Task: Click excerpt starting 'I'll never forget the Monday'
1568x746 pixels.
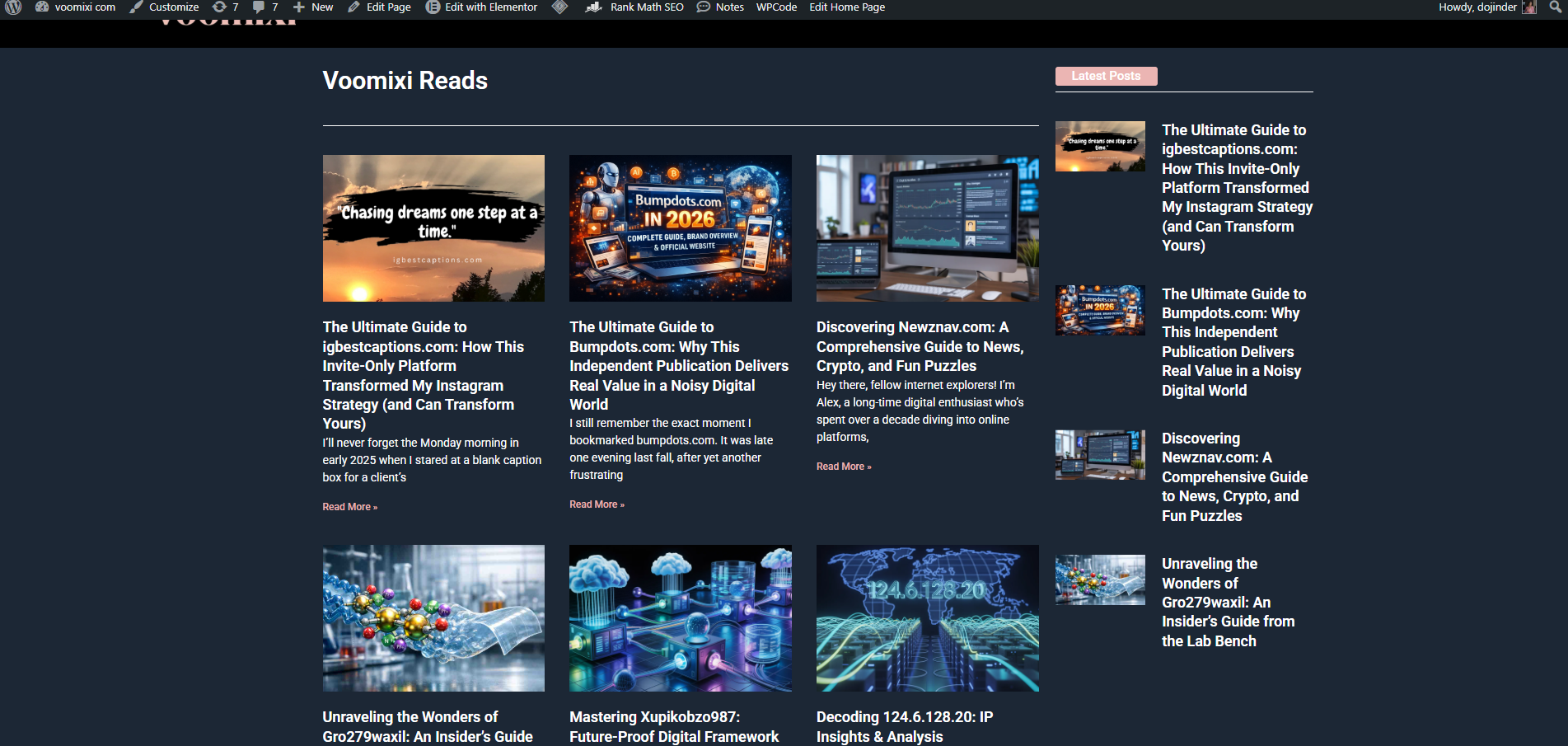Action: click(x=432, y=460)
